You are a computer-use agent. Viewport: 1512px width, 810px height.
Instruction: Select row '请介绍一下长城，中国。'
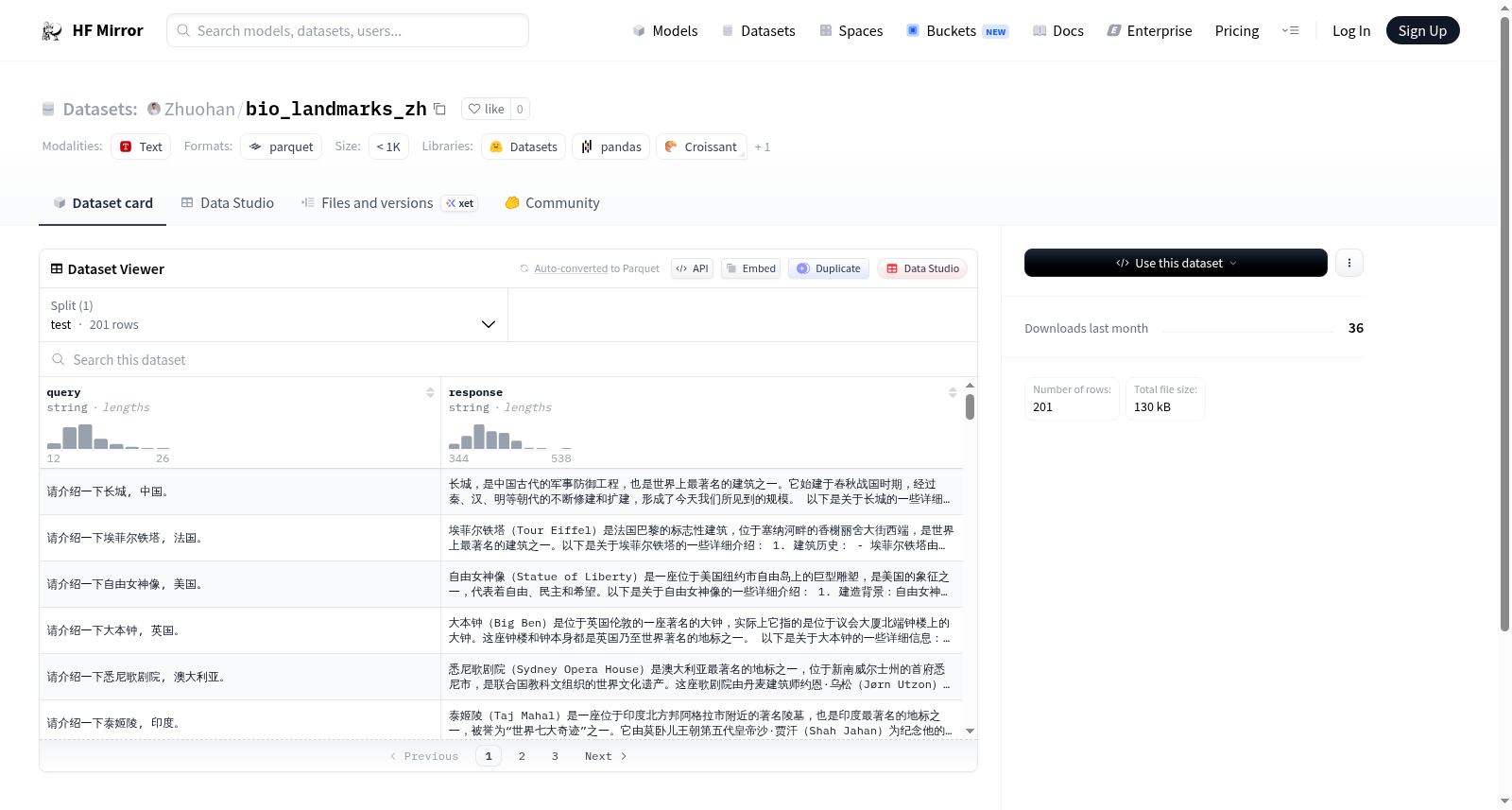click(x=501, y=491)
